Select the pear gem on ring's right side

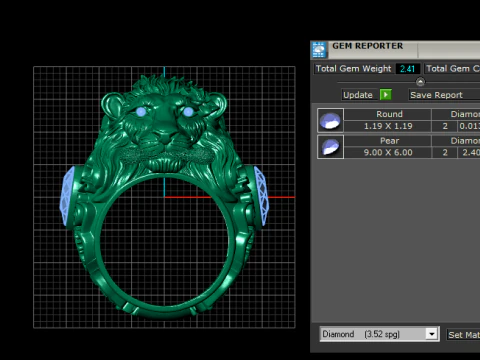pyautogui.click(x=262, y=196)
